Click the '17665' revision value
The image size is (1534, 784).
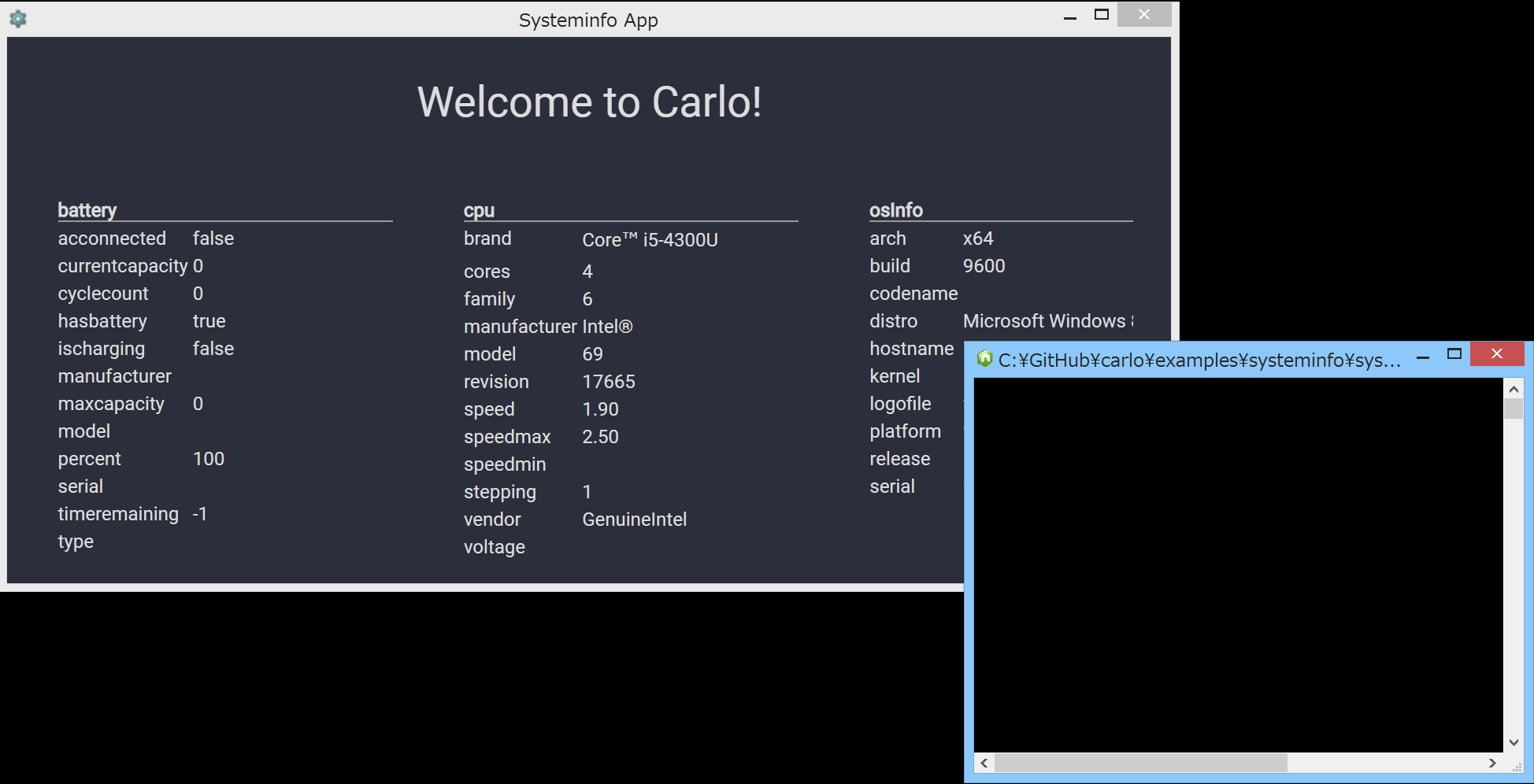click(609, 382)
